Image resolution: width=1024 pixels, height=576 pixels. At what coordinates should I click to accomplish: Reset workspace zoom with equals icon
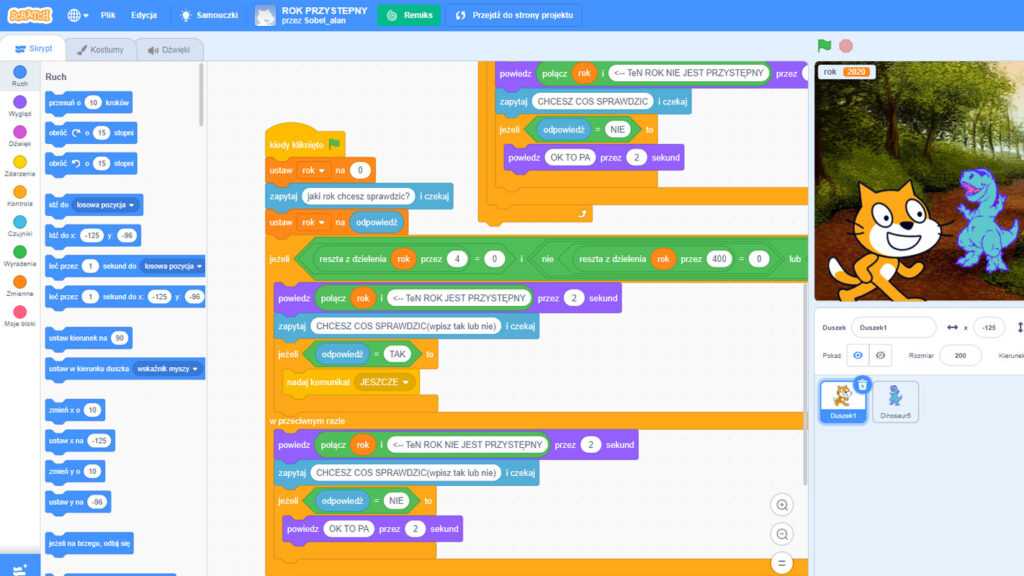[x=782, y=563]
